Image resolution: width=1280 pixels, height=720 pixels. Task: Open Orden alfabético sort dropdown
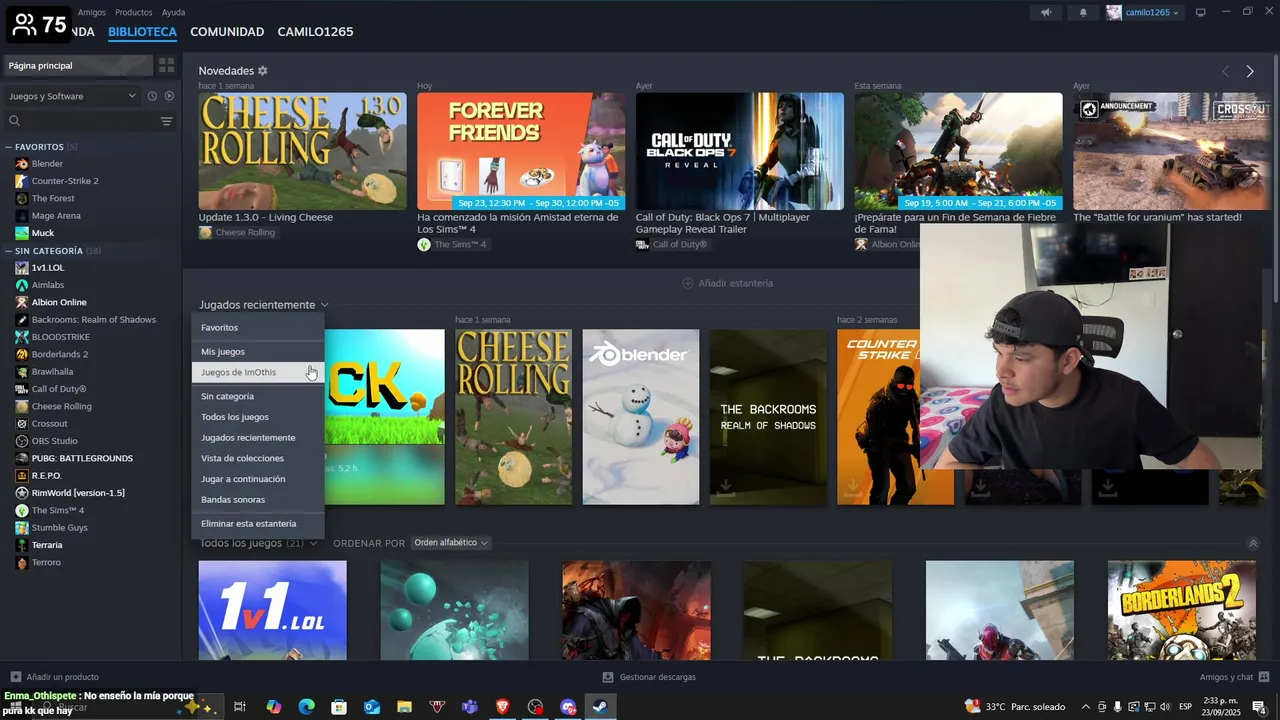(452, 543)
